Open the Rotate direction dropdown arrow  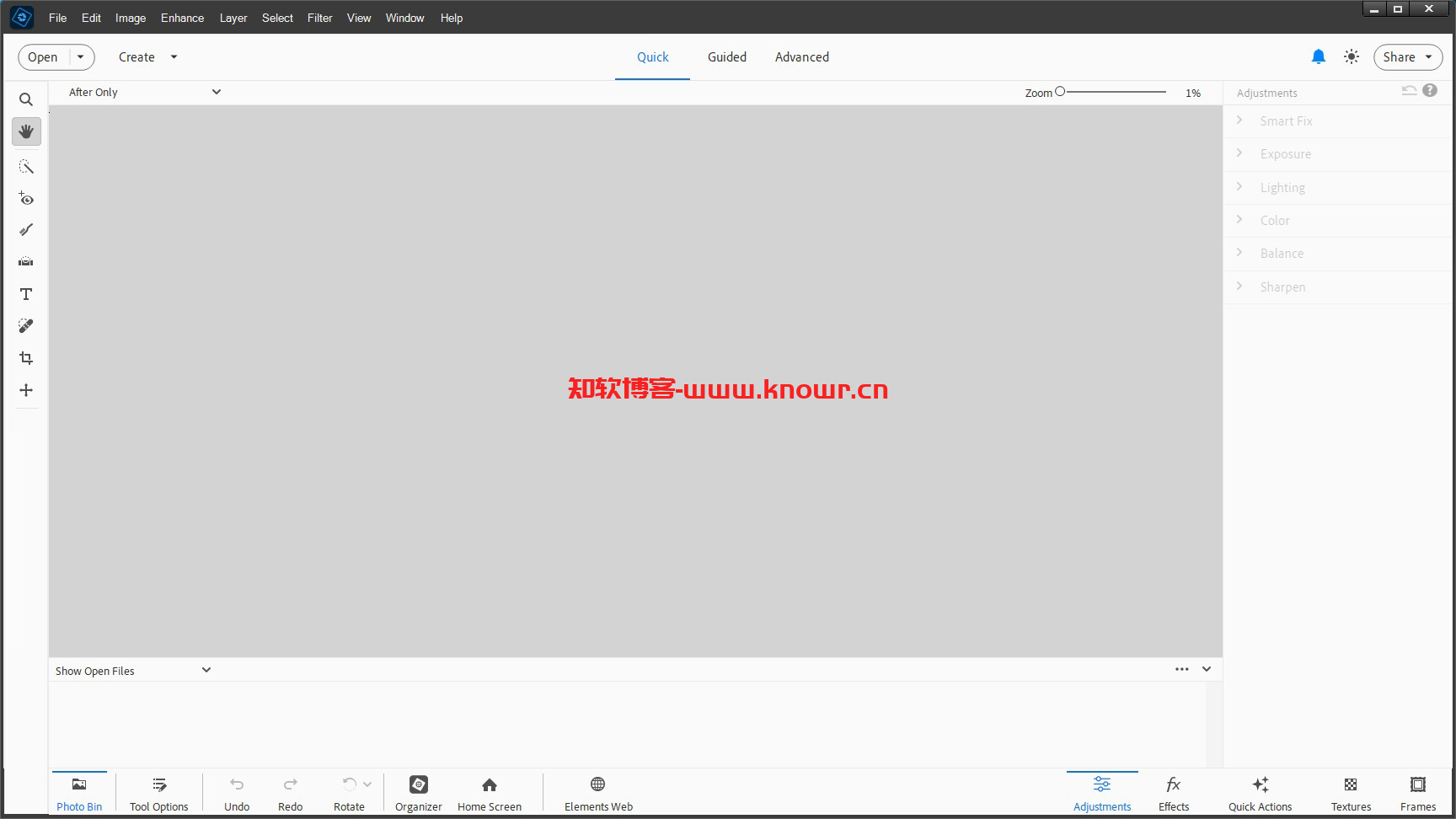(x=367, y=784)
